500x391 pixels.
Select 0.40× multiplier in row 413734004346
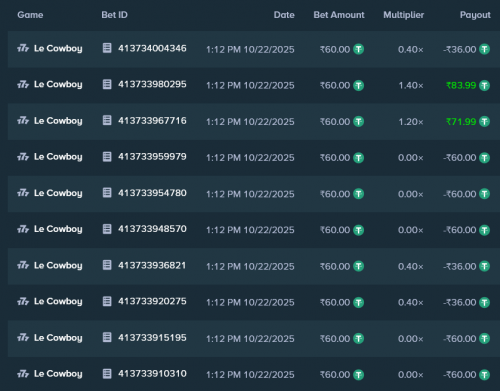click(411, 50)
